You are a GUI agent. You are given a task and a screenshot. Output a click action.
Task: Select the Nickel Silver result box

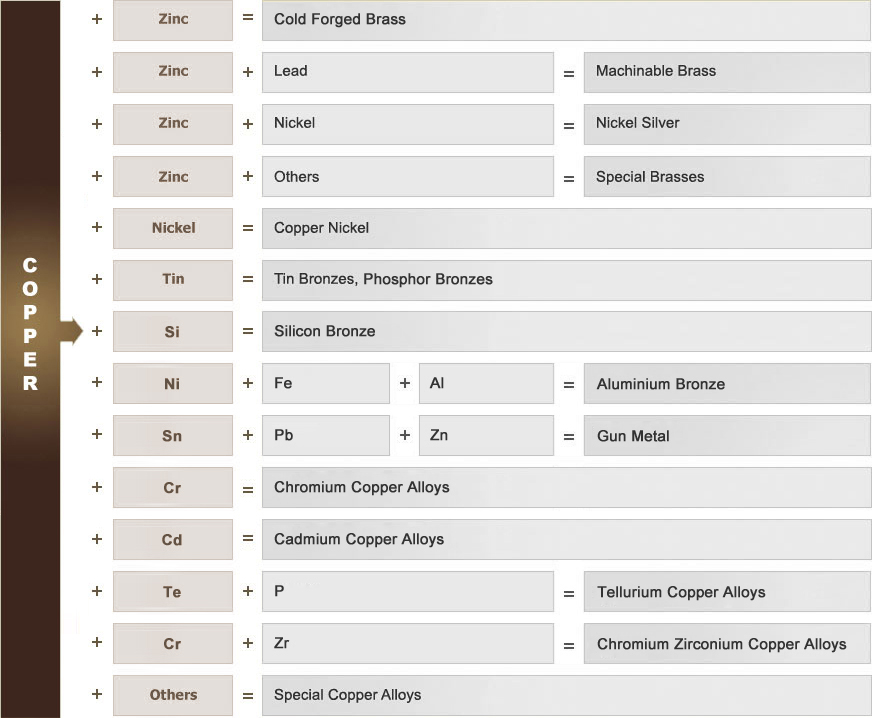pos(727,124)
